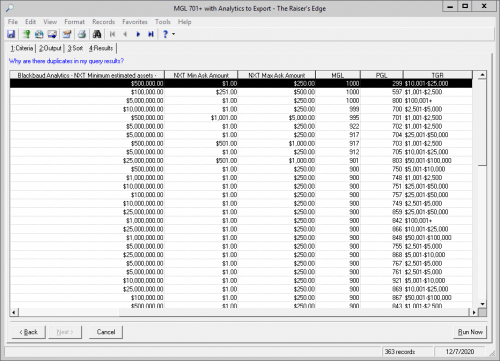Open query properties from the toolbar
Screen dimensions: 500x361
(67, 34)
